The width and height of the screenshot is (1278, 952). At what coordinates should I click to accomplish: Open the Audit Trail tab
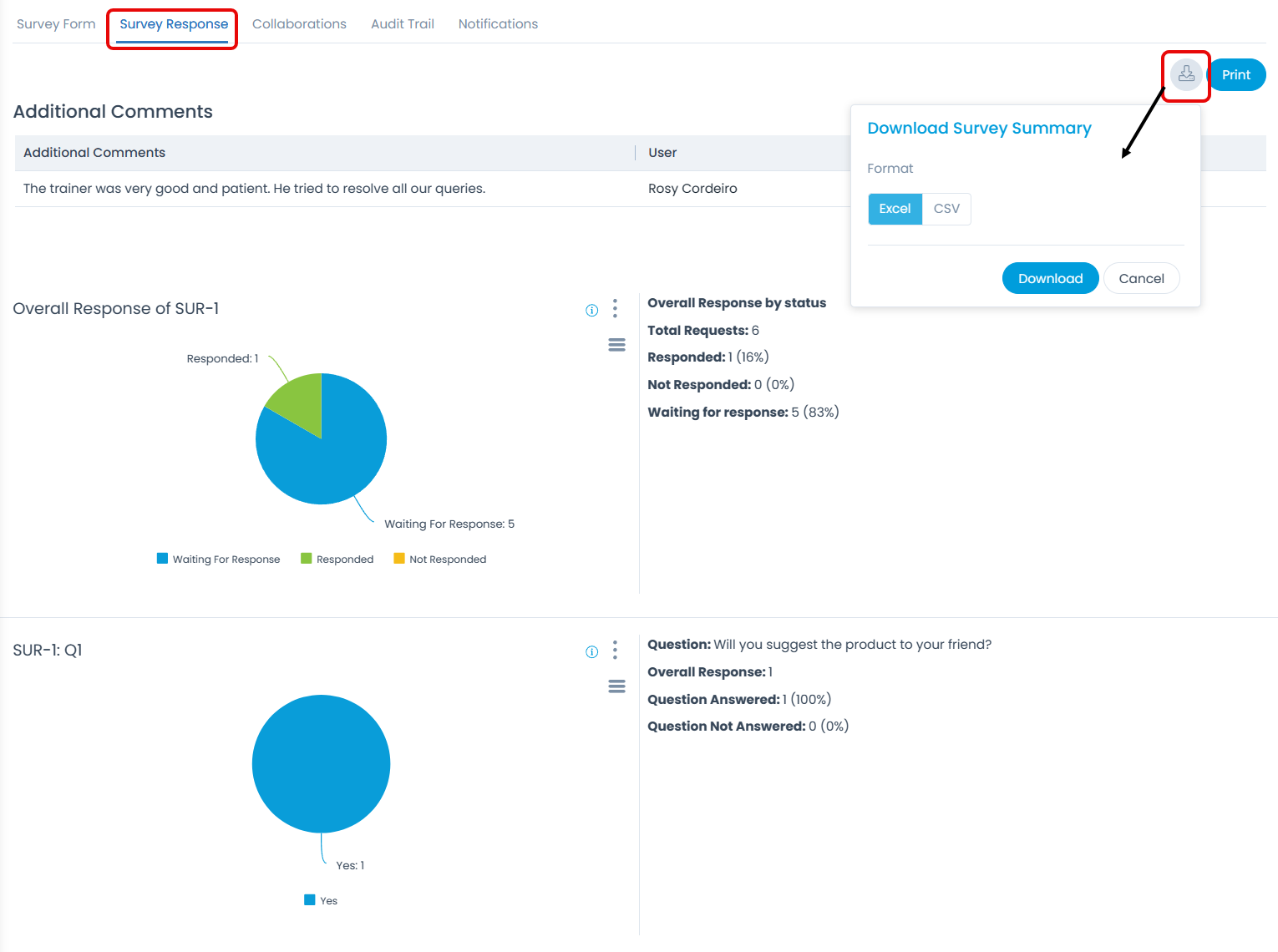[403, 24]
